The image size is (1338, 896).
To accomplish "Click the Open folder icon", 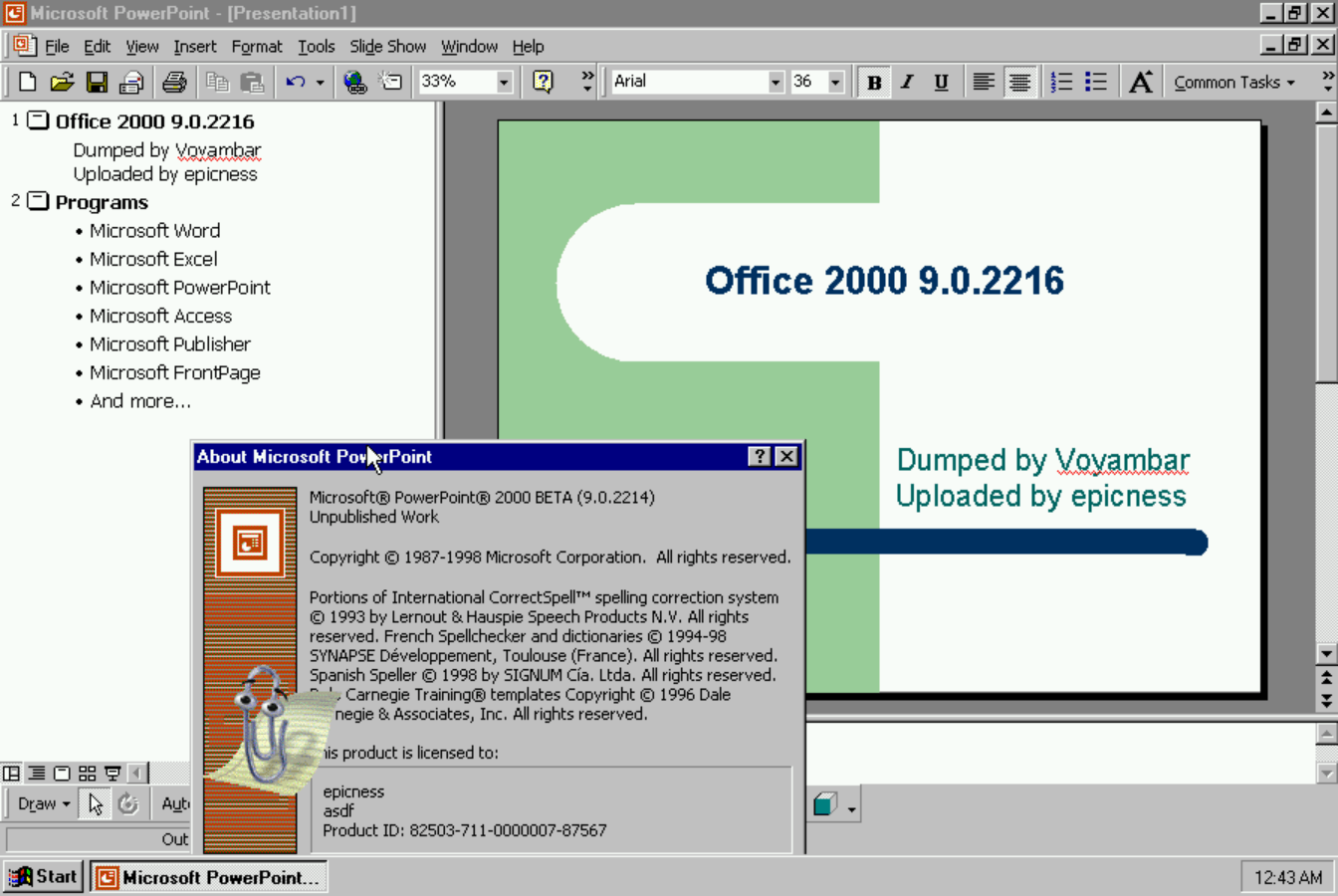I will pyautogui.click(x=62, y=82).
